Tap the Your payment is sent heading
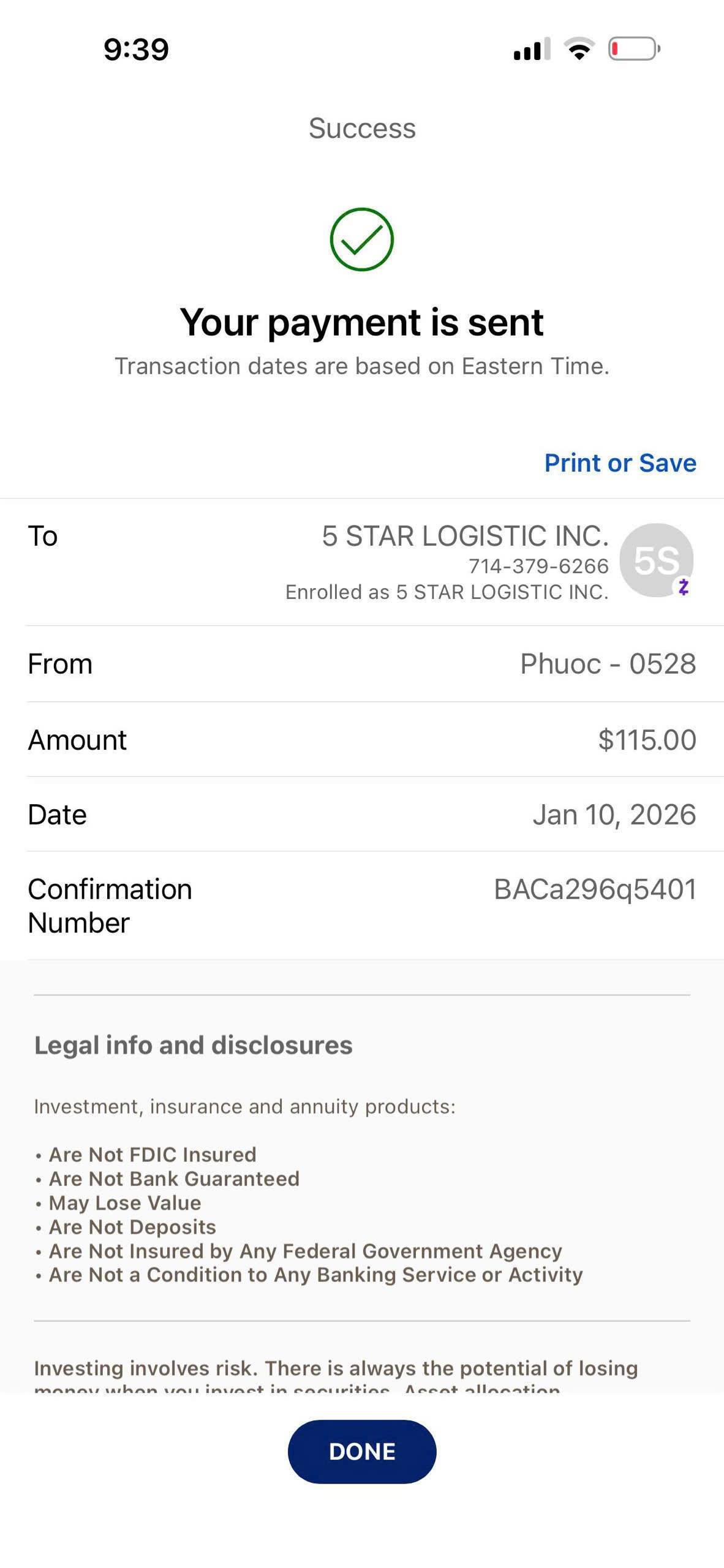 [x=361, y=322]
